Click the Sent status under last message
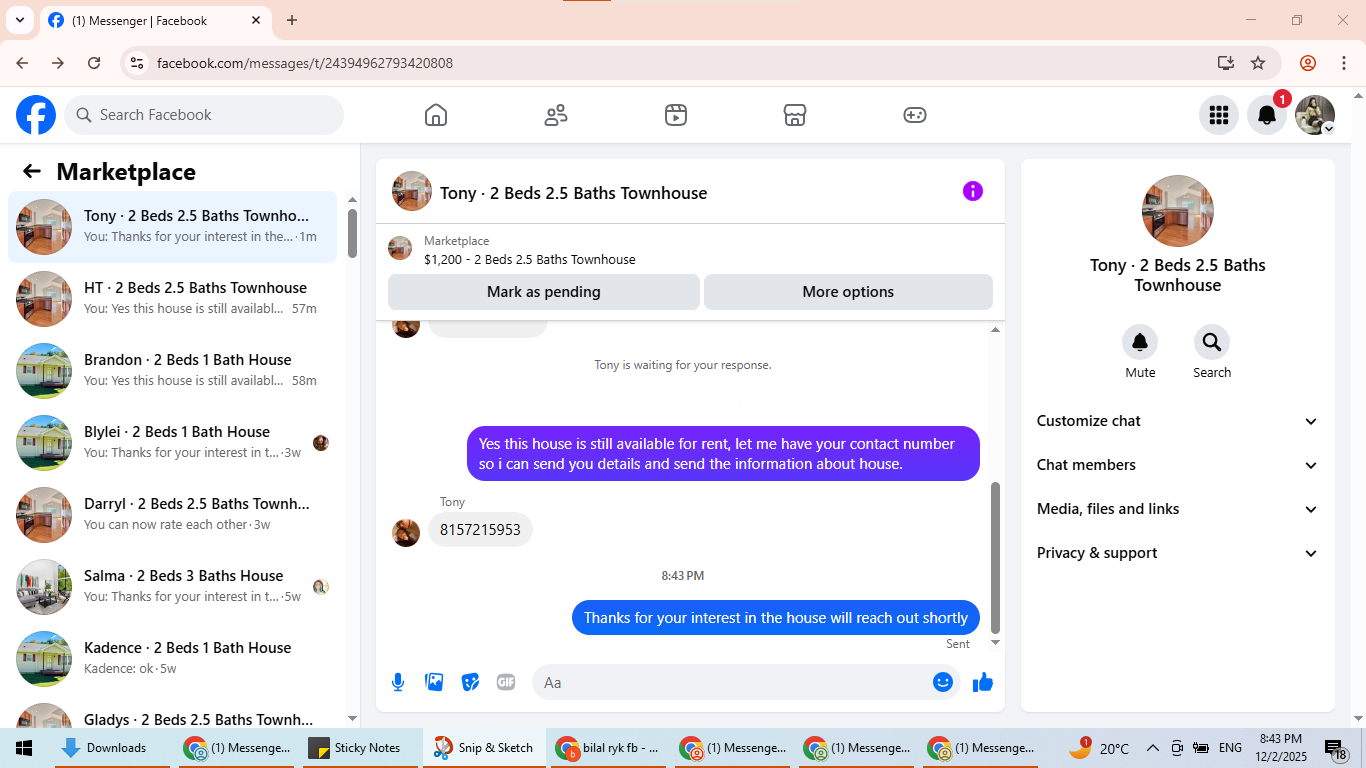This screenshot has width=1366, height=768. coord(958,644)
